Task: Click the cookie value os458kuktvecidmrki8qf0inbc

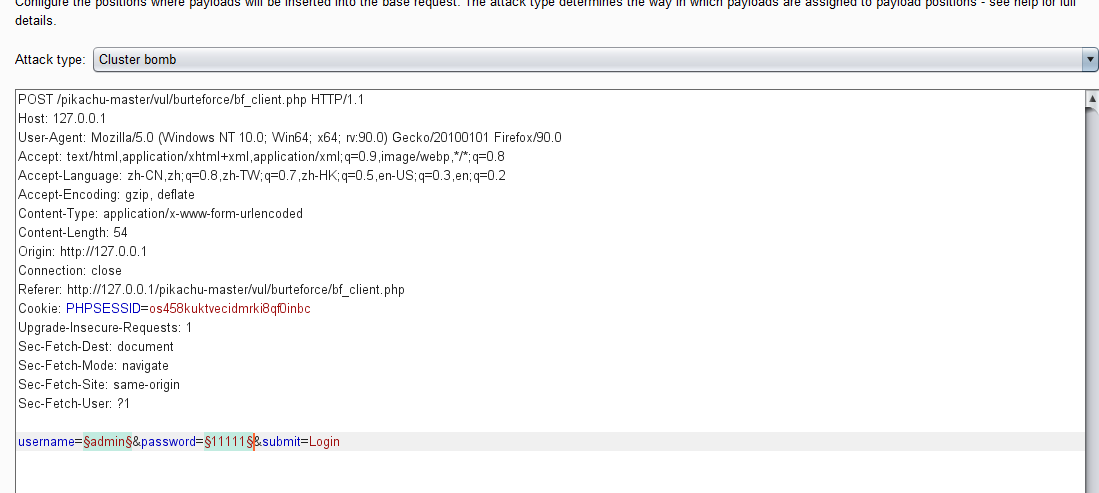Action: [x=230, y=309]
